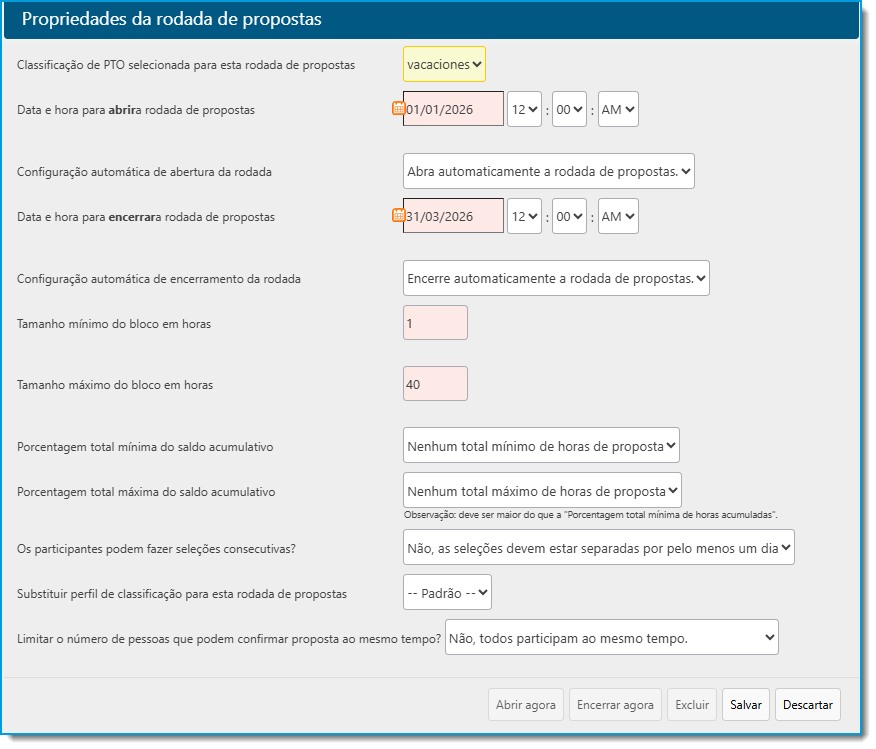The height and width of the screenshot is (749, 876).
Task: Click label 'Configuração automática de encerramento da rodada'
Action: point(159,279)
